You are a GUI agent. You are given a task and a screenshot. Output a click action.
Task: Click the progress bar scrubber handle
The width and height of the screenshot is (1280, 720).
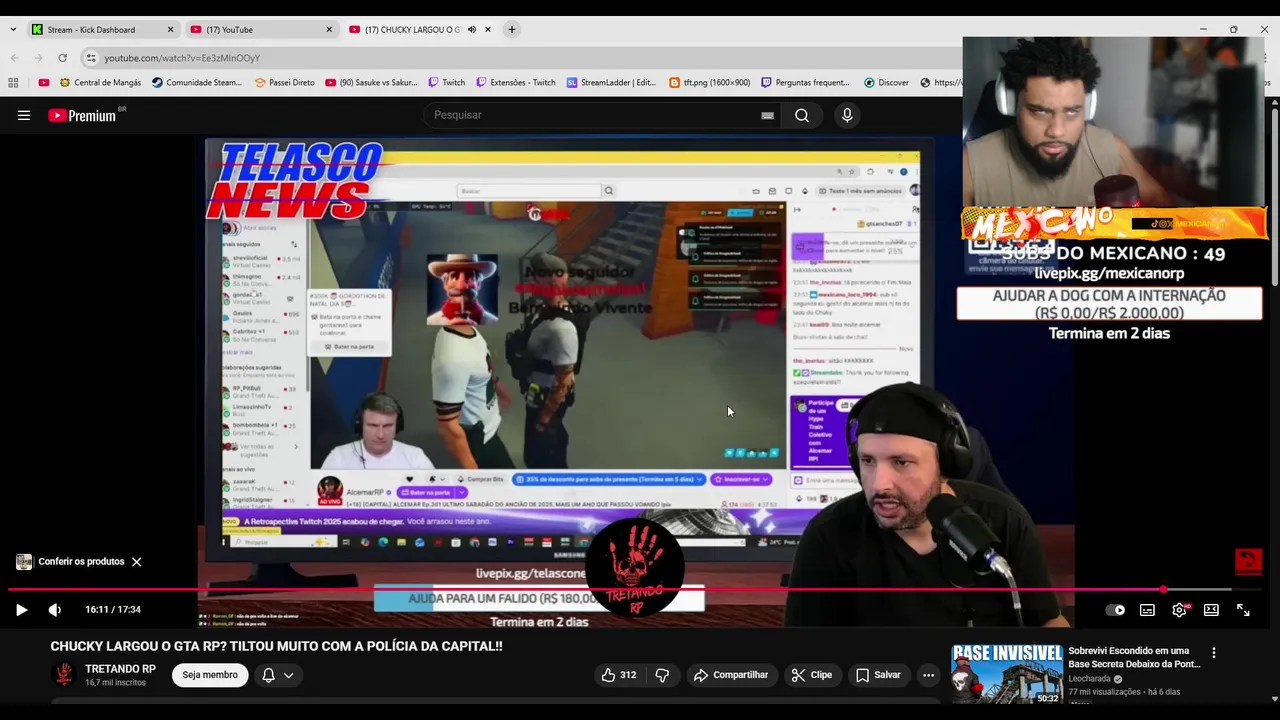pos(1164,590)
